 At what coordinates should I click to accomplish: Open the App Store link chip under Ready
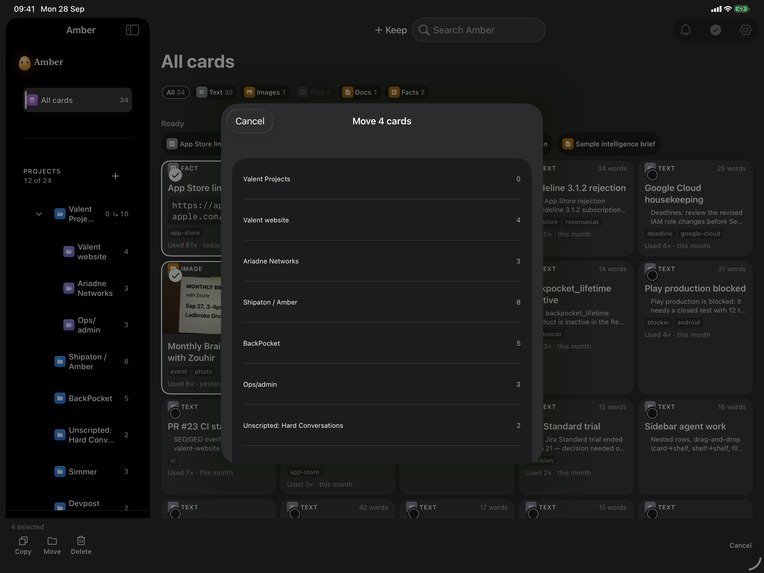[x=193, y=144]
